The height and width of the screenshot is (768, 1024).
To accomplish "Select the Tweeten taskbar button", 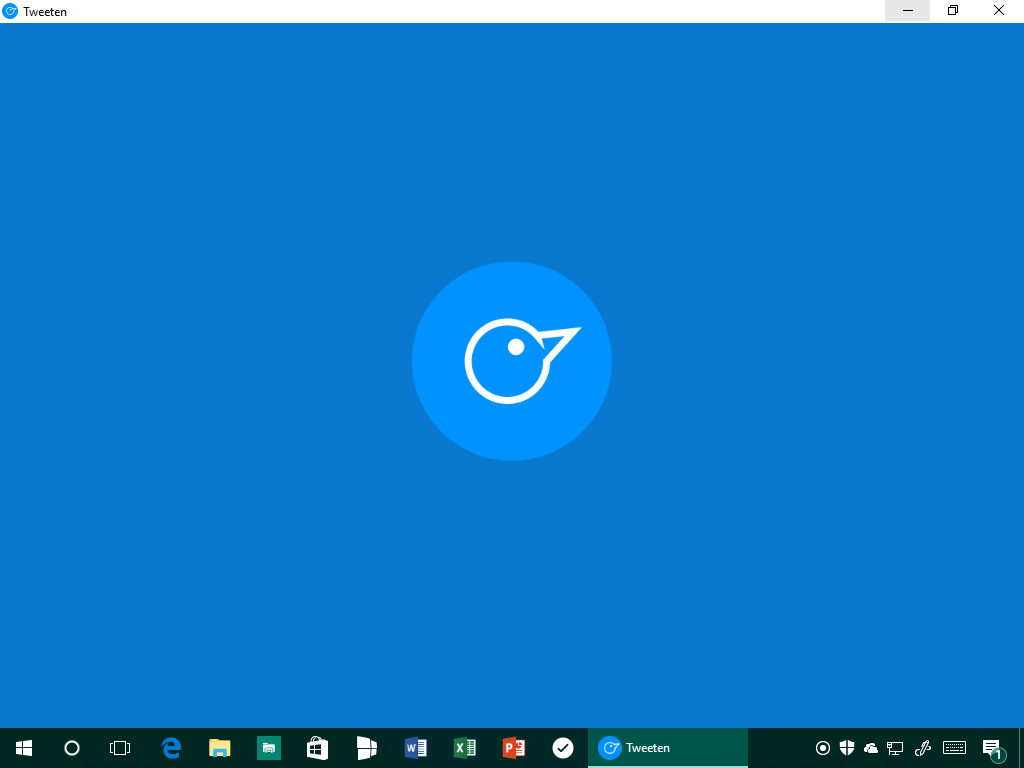I will pos(667,748).
